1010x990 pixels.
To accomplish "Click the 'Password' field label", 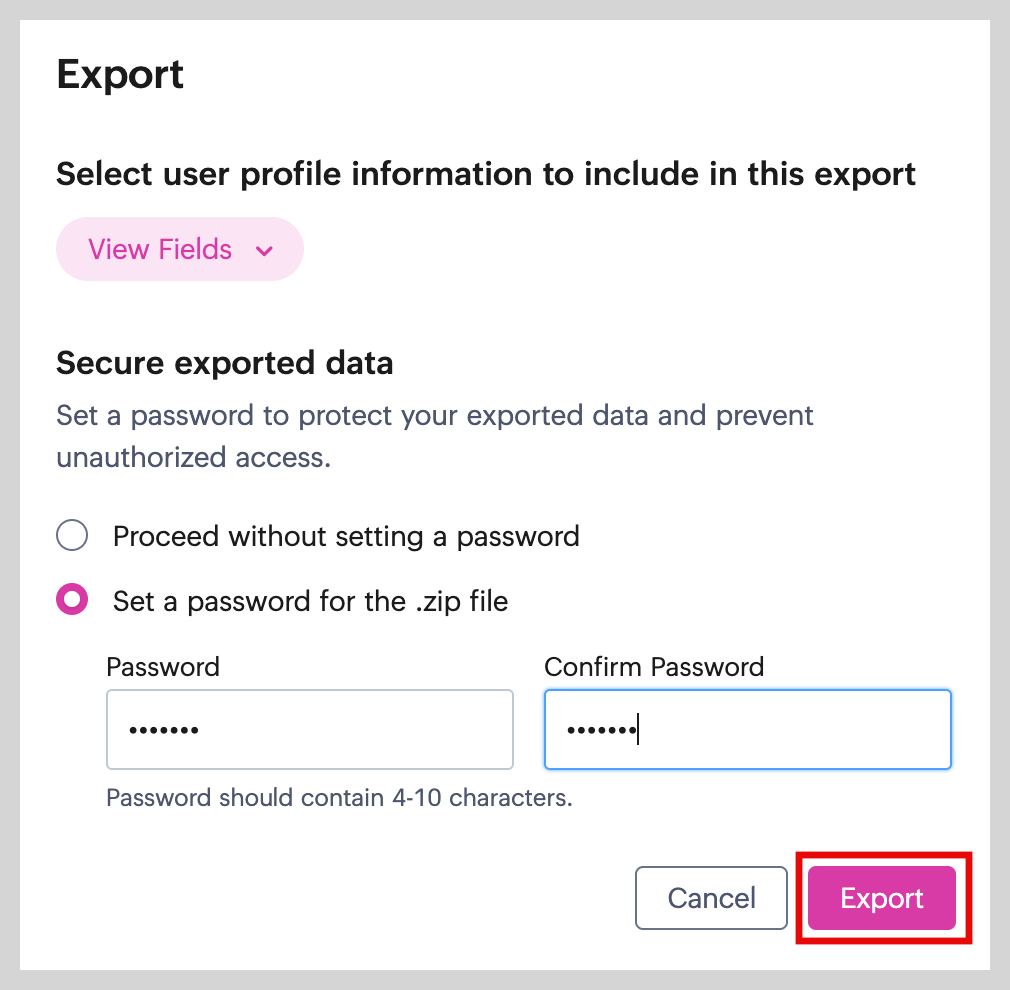I will [163, 667].
